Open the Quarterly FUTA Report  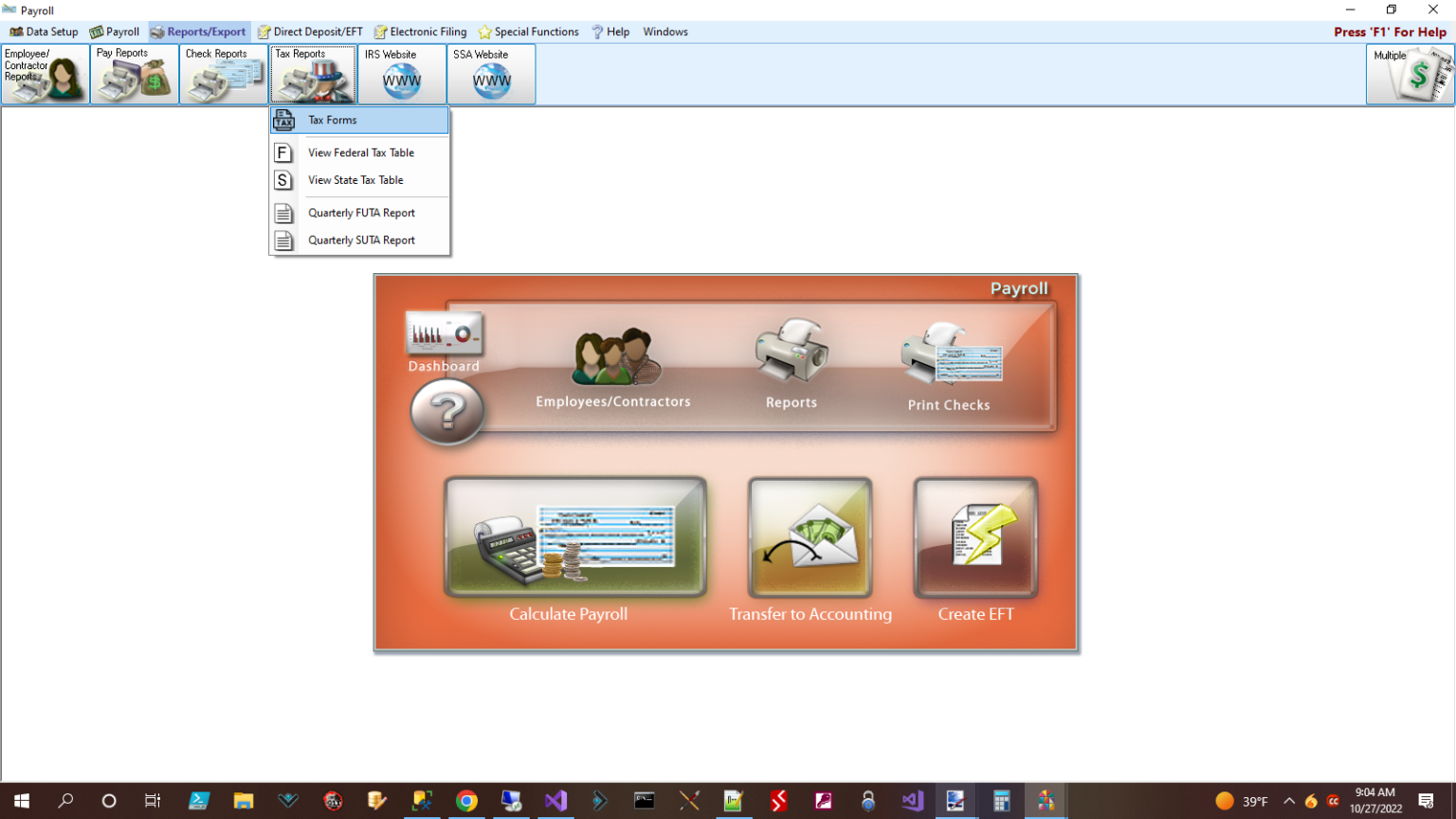point(361,213)
